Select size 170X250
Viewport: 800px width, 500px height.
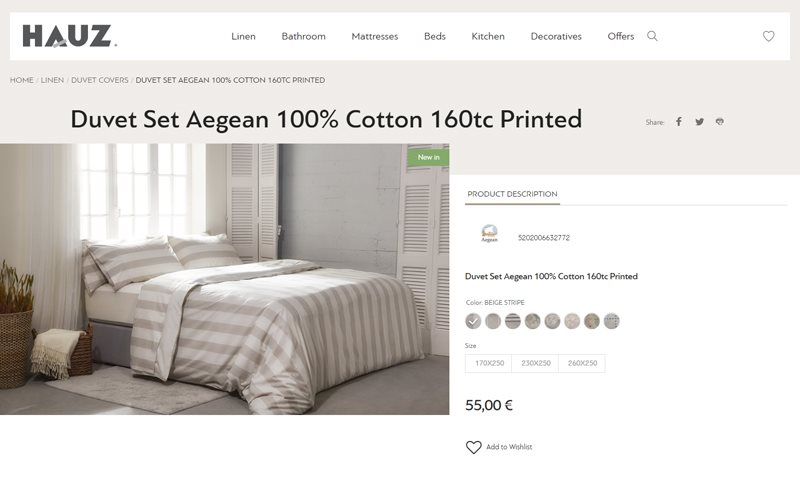click(489, 363)
